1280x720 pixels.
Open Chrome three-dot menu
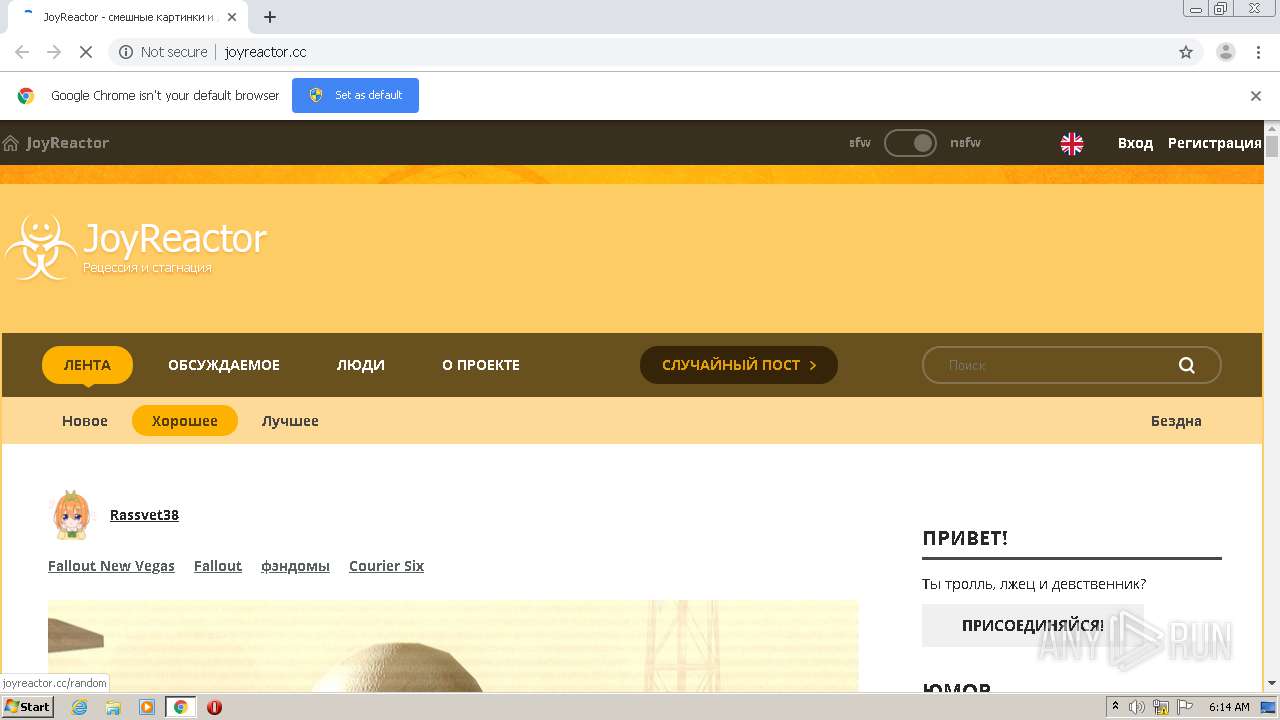click(1258, 52)
